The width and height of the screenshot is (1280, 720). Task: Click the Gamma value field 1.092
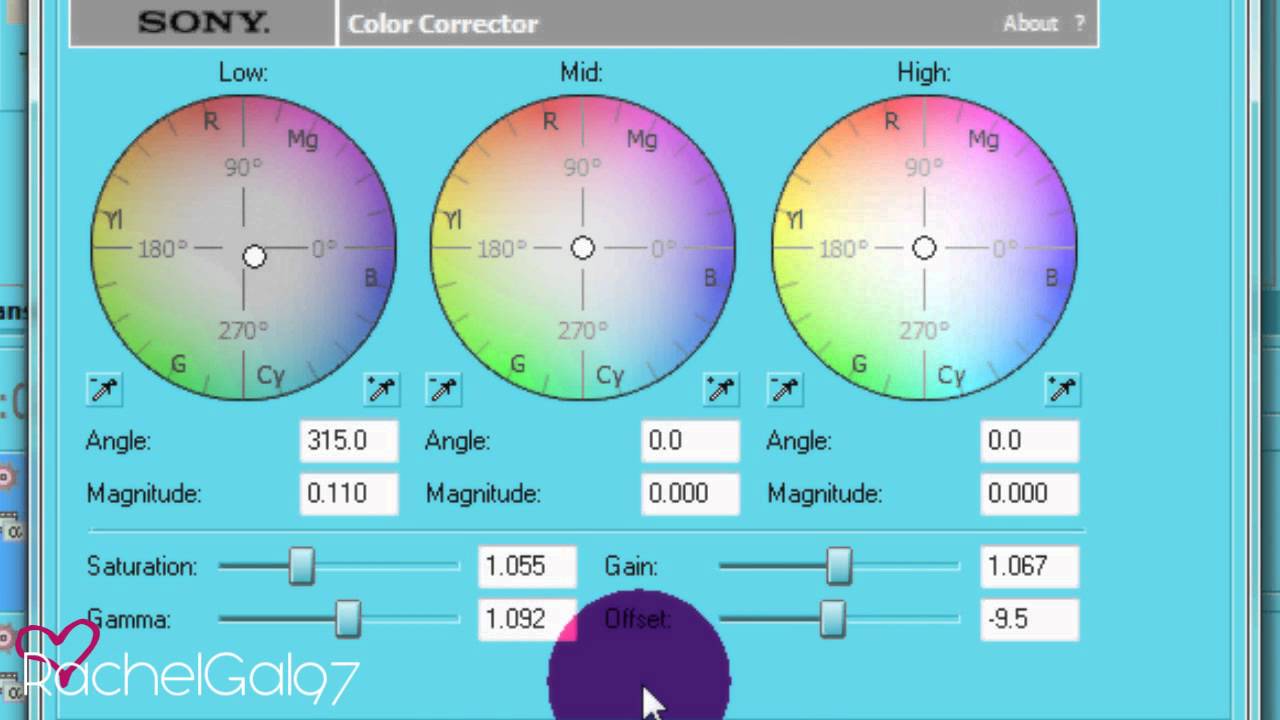point(527,619)
